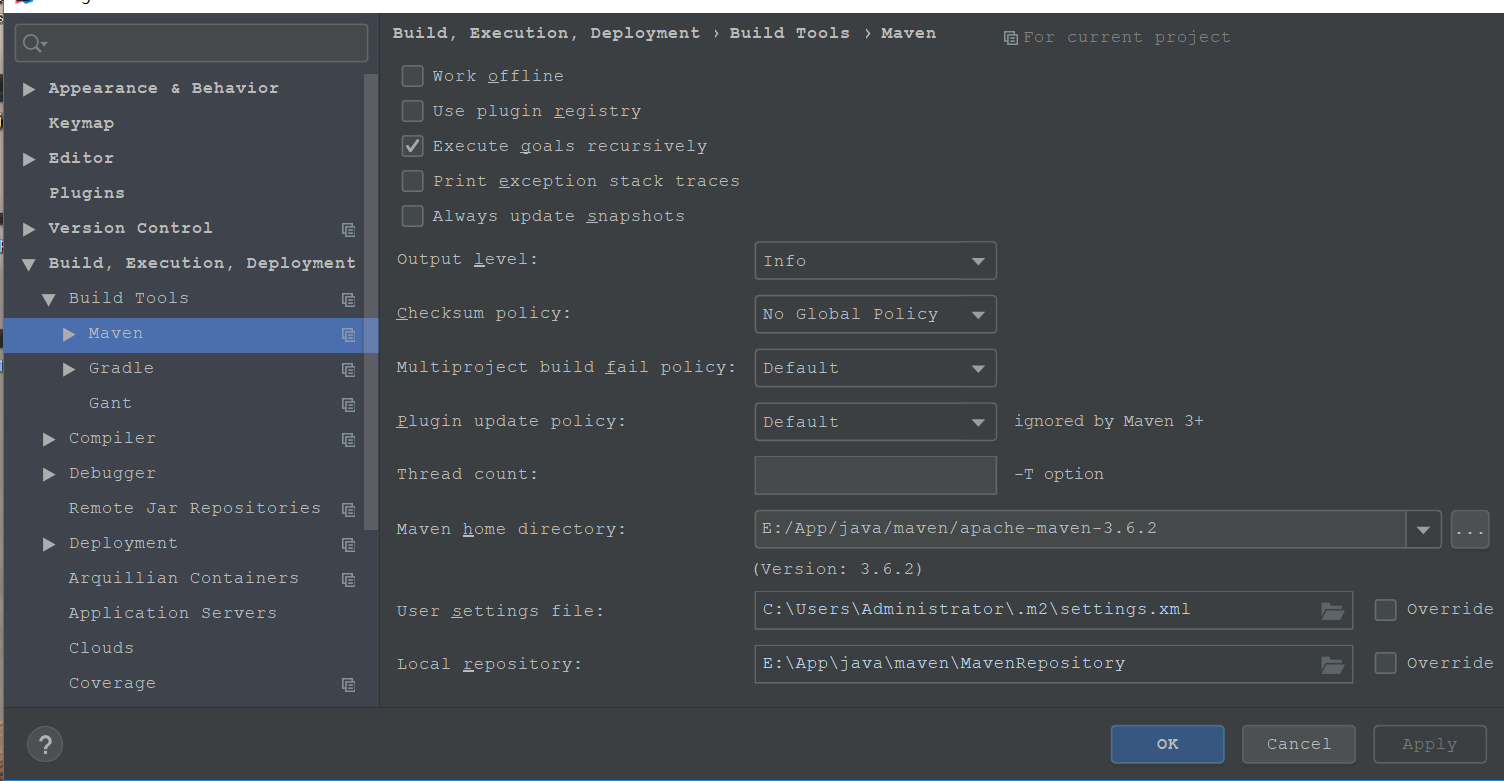Click project-level icon on the Gant row
Screen dimensions: 1504x781
pyautogui.click(x=348, y=404)
